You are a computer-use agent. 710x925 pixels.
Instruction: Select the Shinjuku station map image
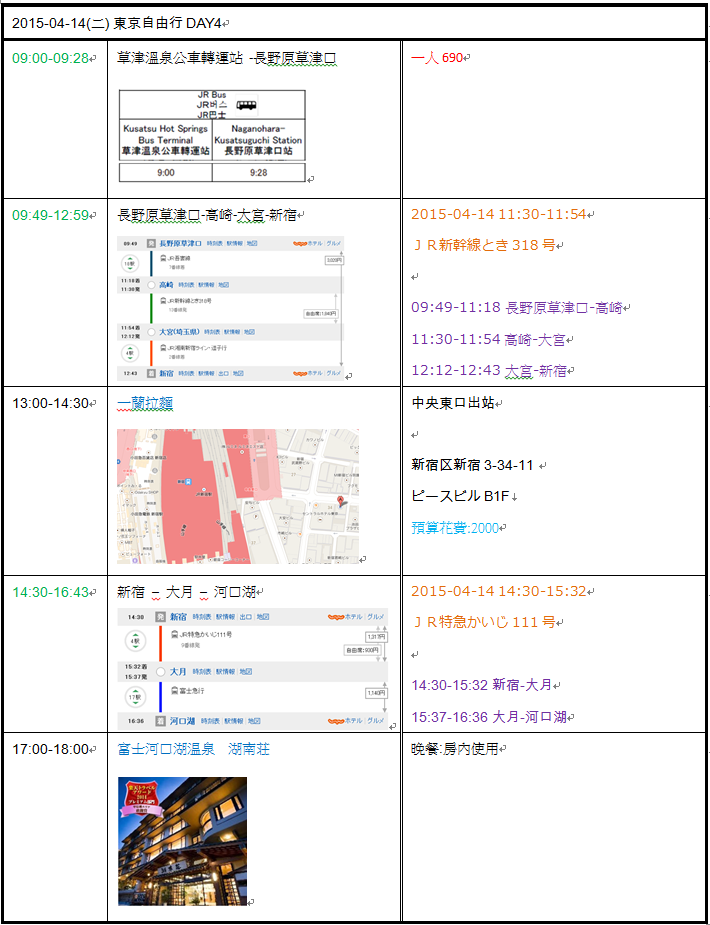click(238, 496)
